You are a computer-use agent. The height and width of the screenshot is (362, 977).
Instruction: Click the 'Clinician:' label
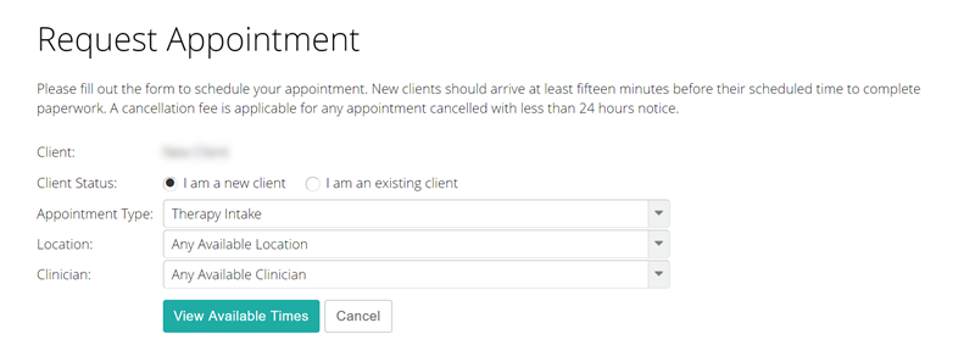64,274
